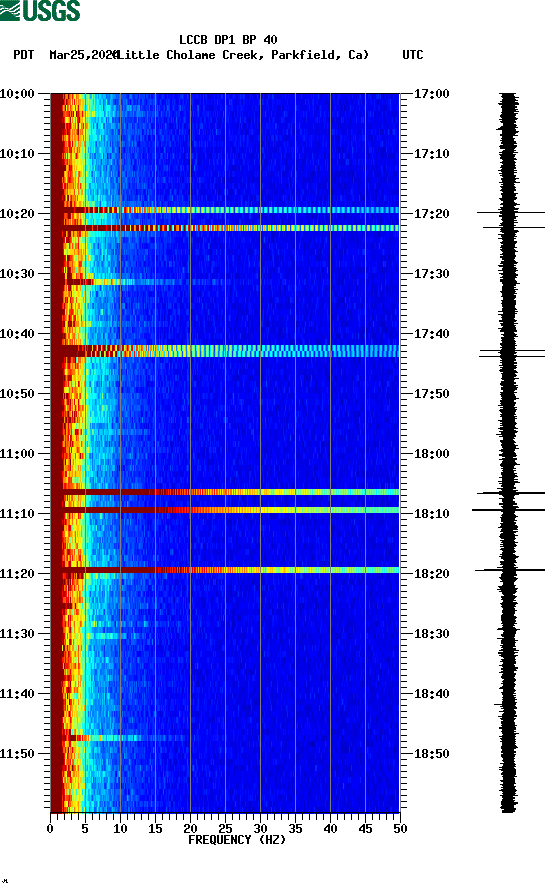This screenshot has width=552, height=892.
Task: Click the '18:20' UTC time label
Action: tap(431, 574)
